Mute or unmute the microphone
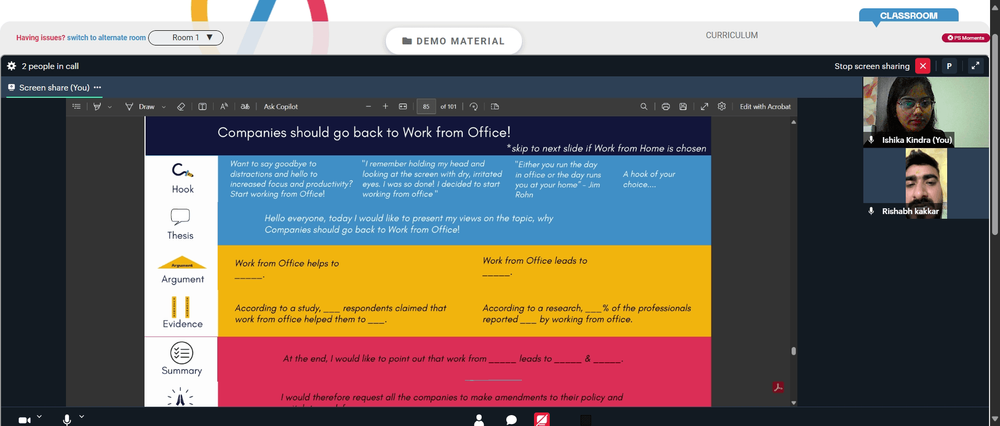1000x426 pixels. click(67, 420)
